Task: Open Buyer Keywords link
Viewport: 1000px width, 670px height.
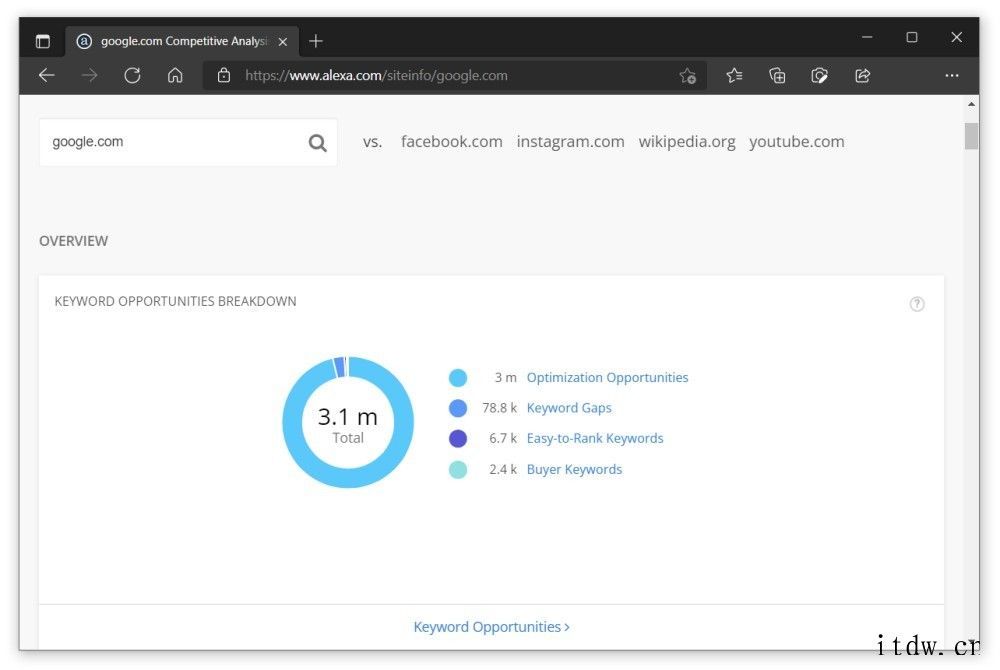Action: point(574,469)
